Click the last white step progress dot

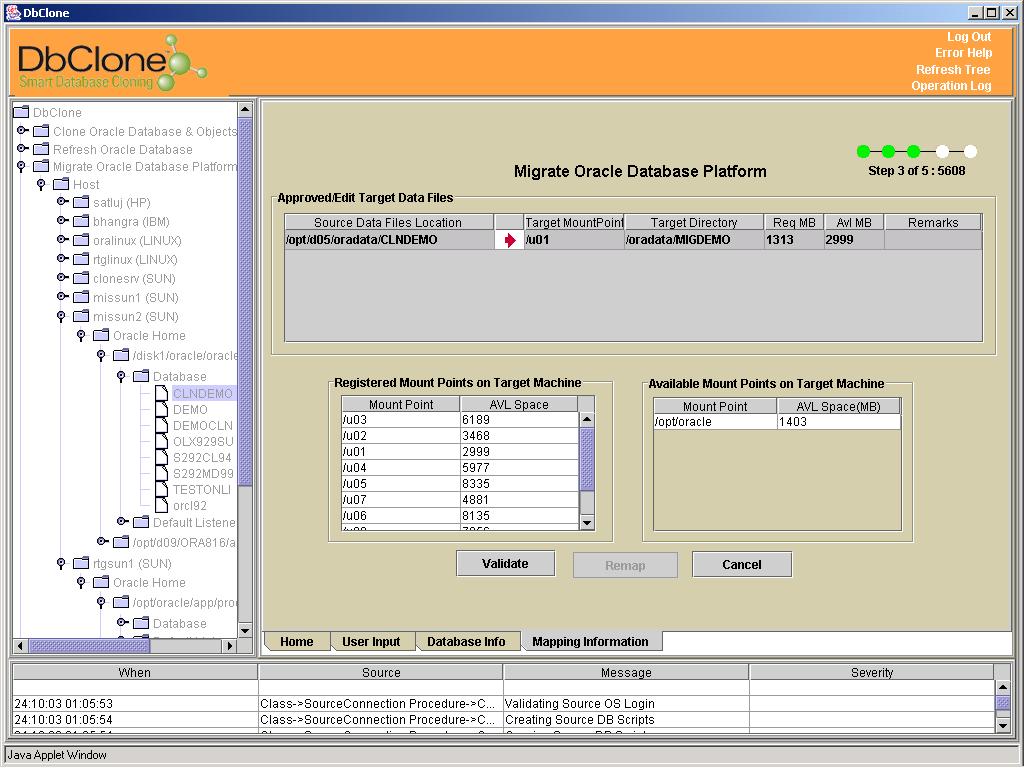pyautogui.click(x=970, y=152)
